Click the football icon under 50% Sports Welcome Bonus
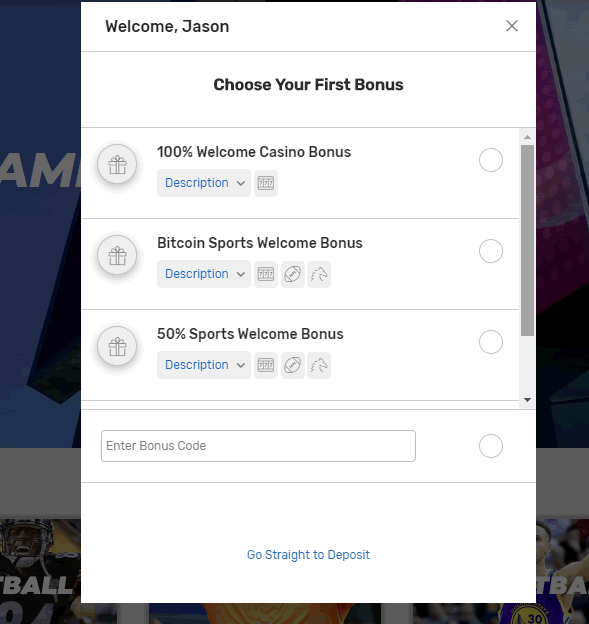The width and height of the screenshot is (589, 624). pos(293,365)
